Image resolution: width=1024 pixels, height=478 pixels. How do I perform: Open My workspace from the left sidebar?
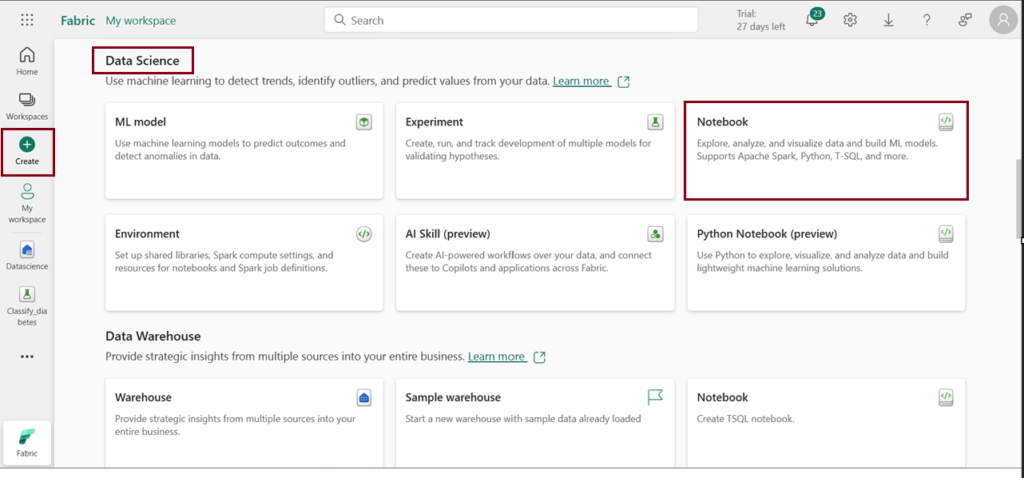27,198
